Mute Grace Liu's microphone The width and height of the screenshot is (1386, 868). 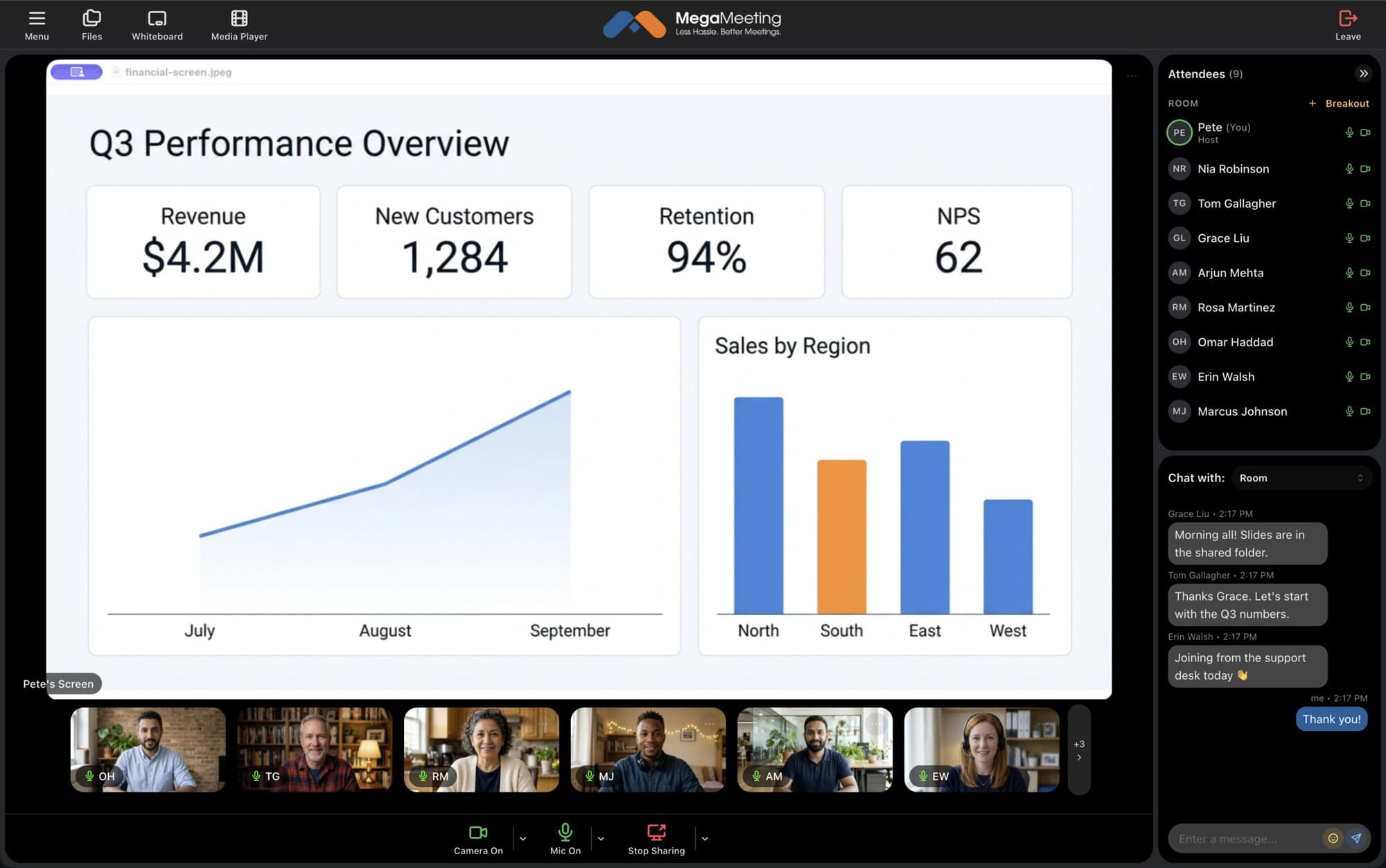pyautogui.click(x=1349, y=238)
